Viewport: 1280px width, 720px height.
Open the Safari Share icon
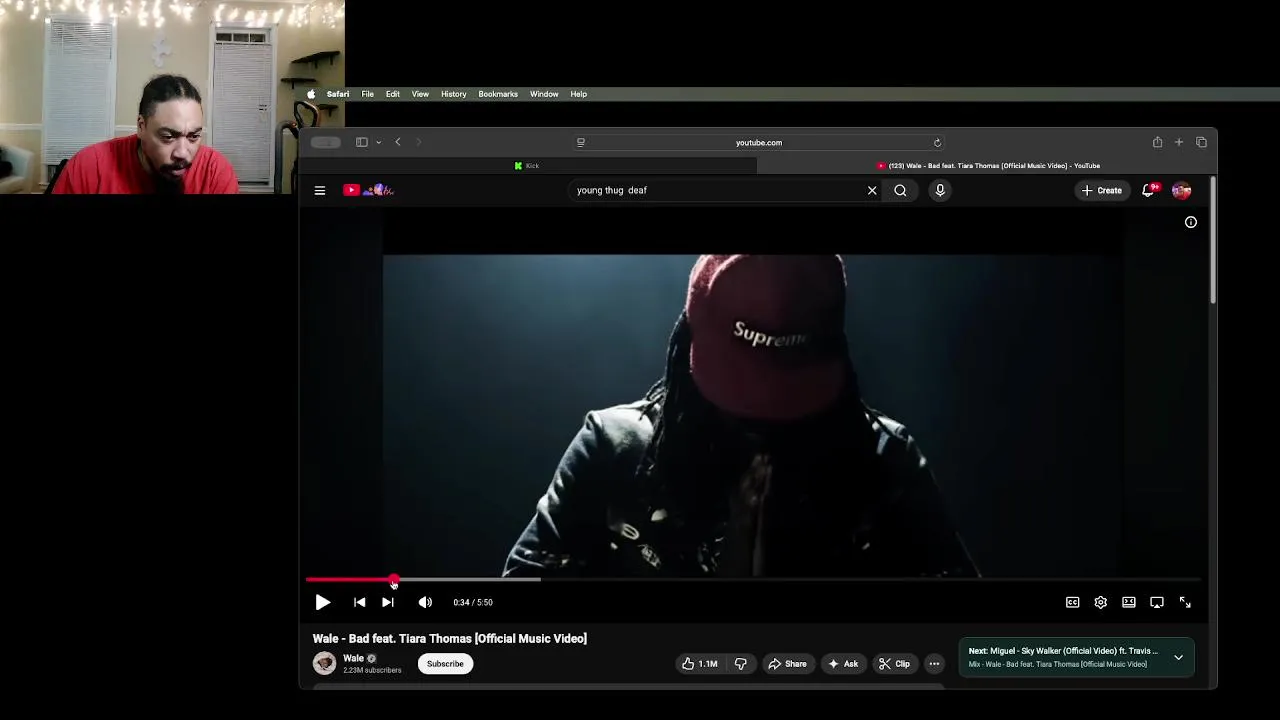(1157, 142)
